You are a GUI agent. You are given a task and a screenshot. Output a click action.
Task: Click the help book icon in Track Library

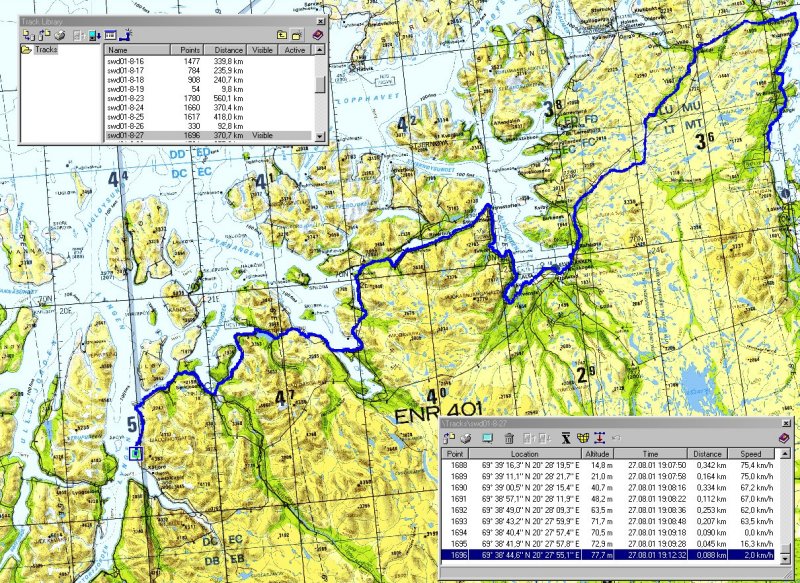point(318,35)
